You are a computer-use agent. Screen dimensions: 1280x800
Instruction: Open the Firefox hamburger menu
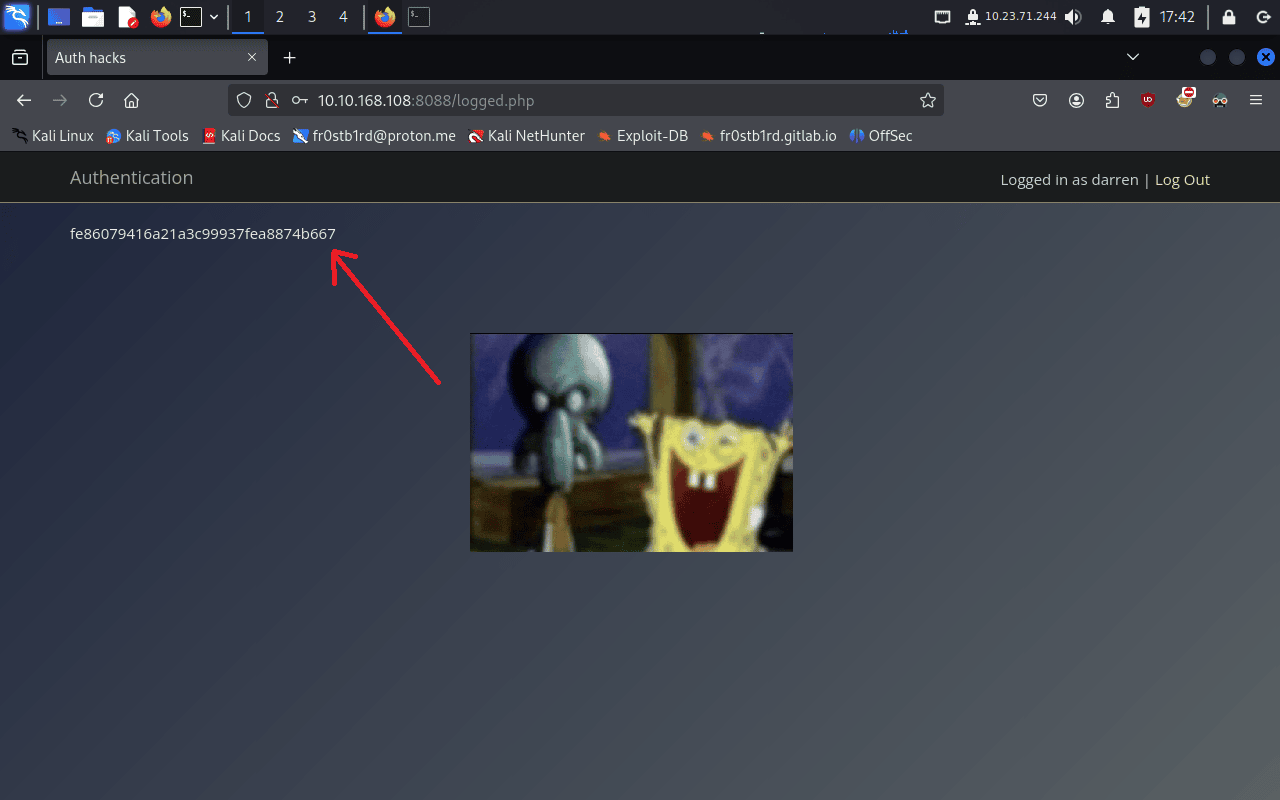(1256, 100)
